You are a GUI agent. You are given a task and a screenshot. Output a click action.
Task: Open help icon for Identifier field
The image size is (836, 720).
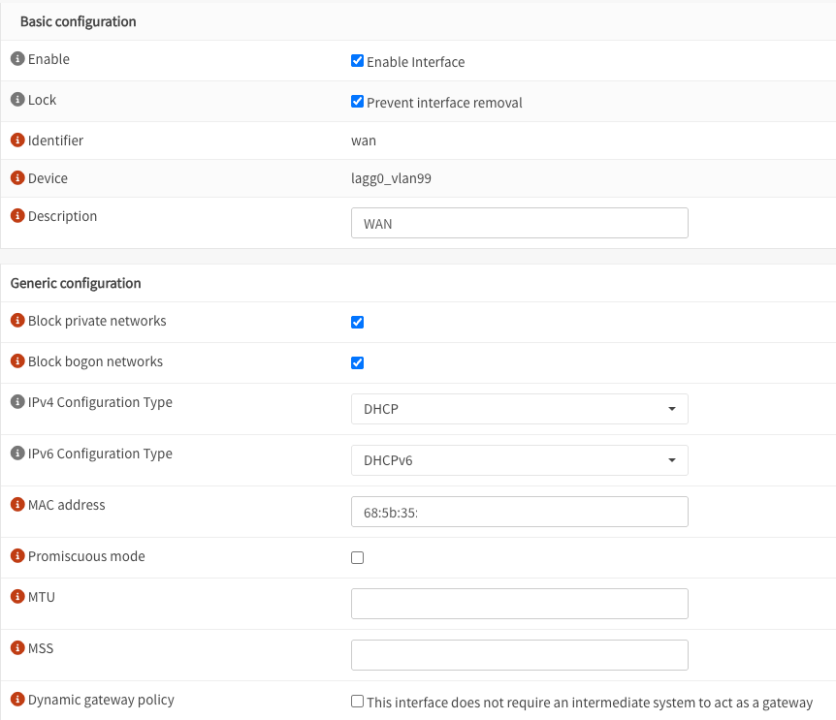[x=17, y=141]
